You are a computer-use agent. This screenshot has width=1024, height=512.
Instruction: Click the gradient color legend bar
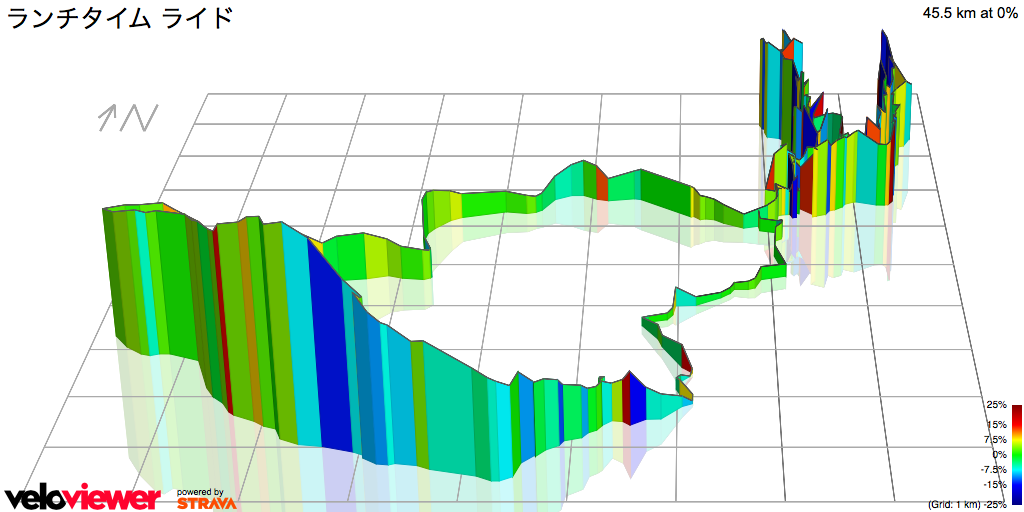coord(1016,454)
